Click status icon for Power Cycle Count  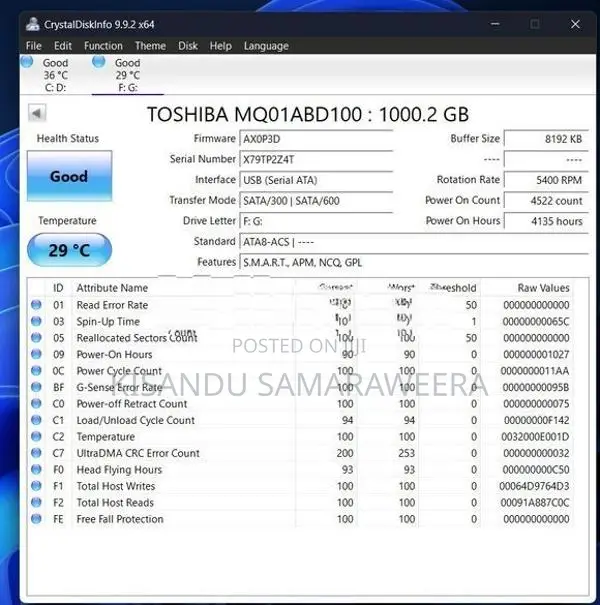36,370
